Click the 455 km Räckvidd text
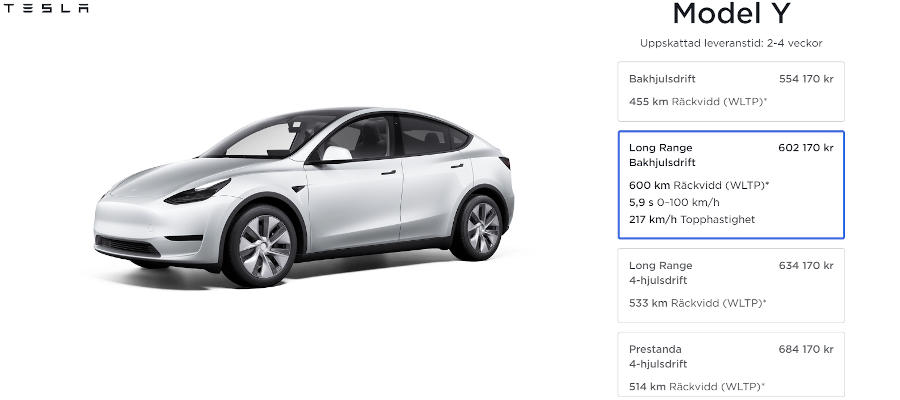 pos(698,102)
